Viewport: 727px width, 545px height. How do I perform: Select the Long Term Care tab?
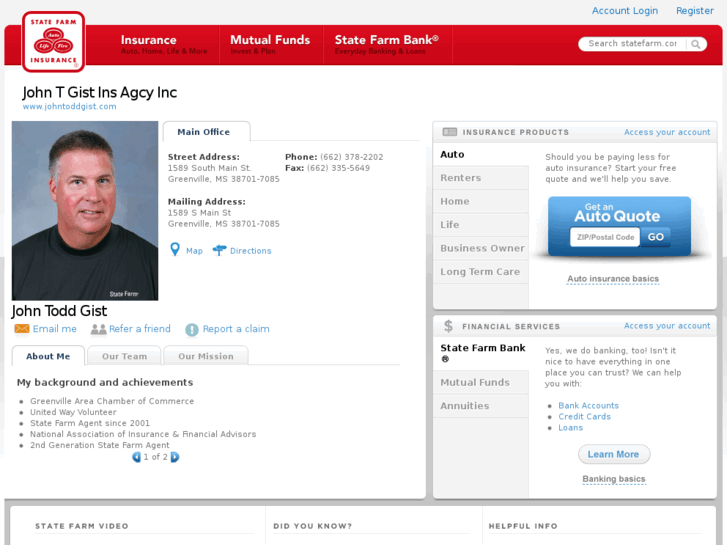coord(481,272)
